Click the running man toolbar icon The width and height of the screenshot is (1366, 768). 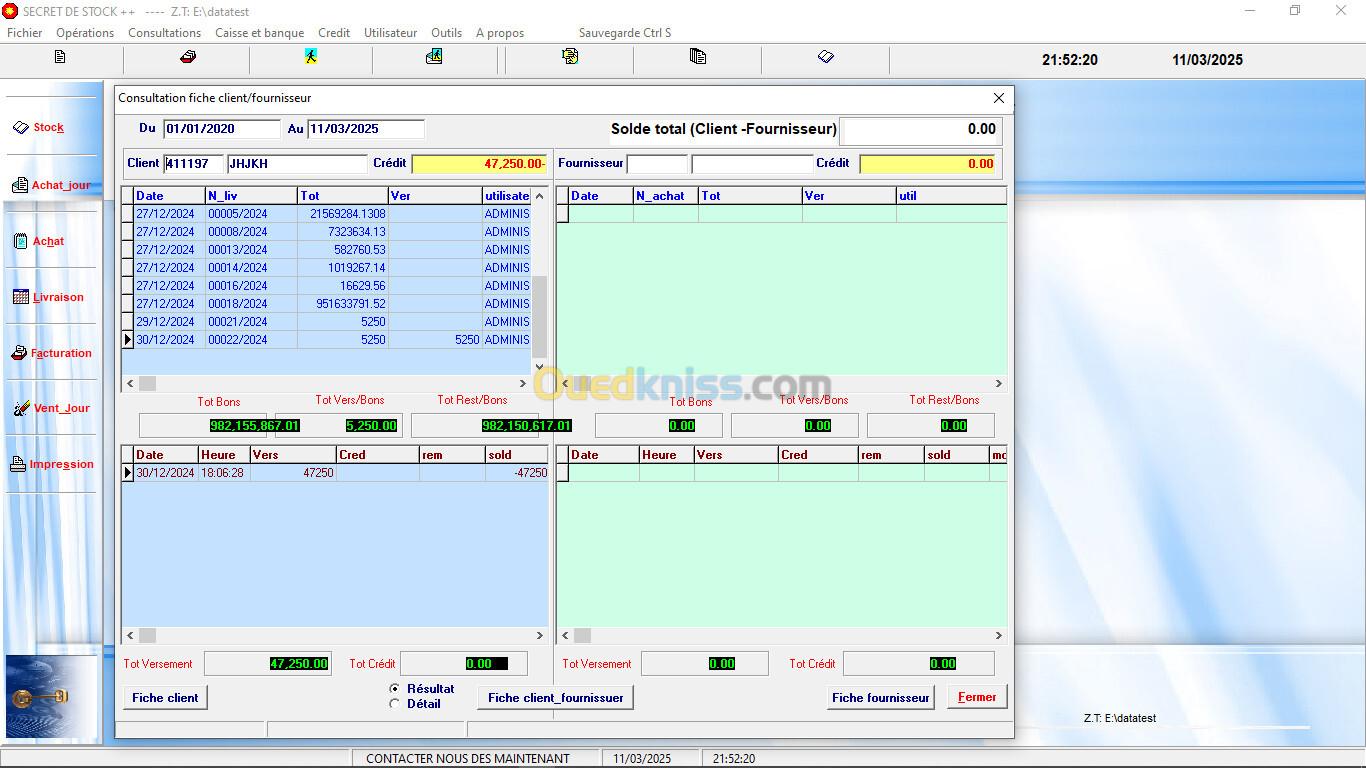point(311,57)
